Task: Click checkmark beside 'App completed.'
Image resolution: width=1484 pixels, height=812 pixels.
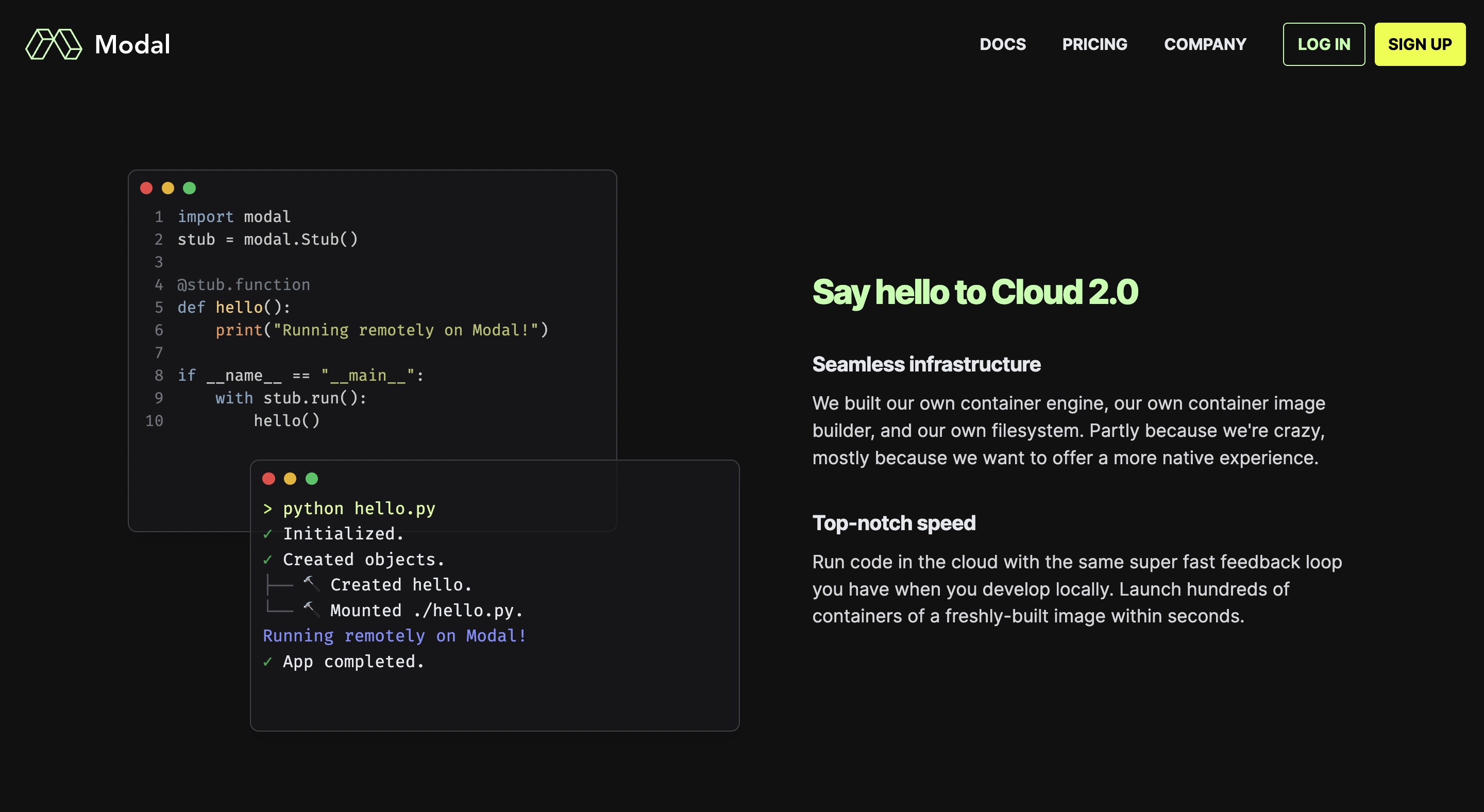Action: click(x=267, y=662)
